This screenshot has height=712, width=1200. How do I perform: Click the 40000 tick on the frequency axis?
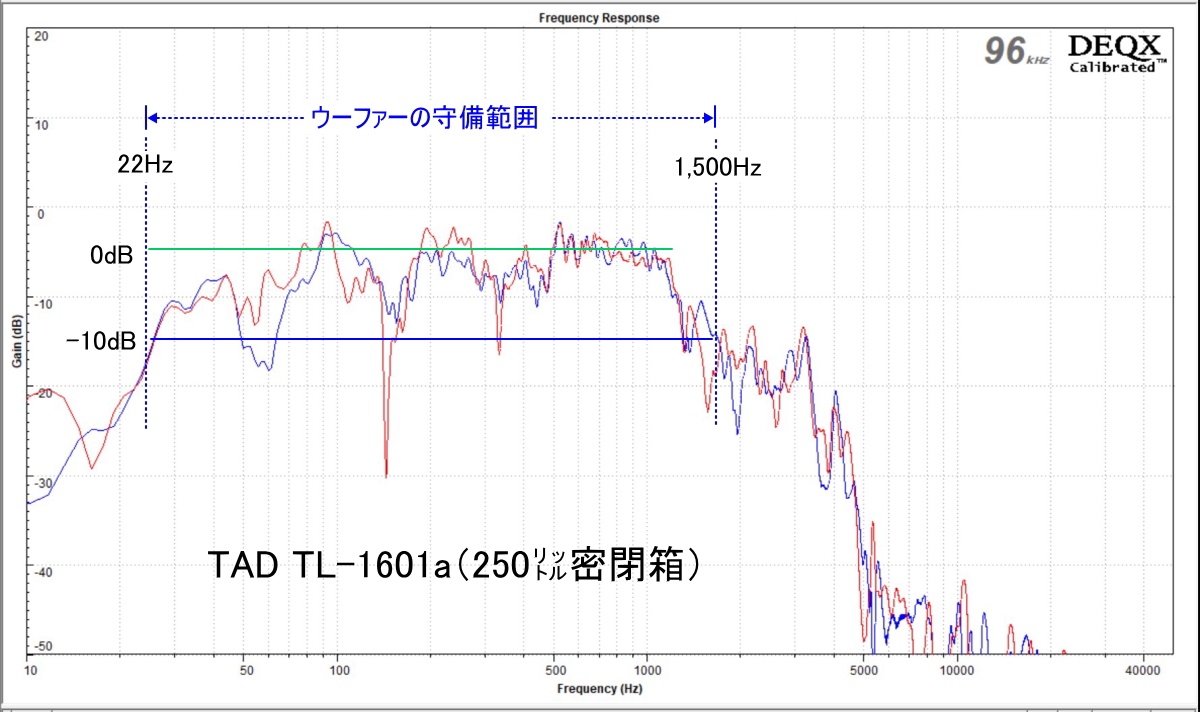pos(1142,669)
